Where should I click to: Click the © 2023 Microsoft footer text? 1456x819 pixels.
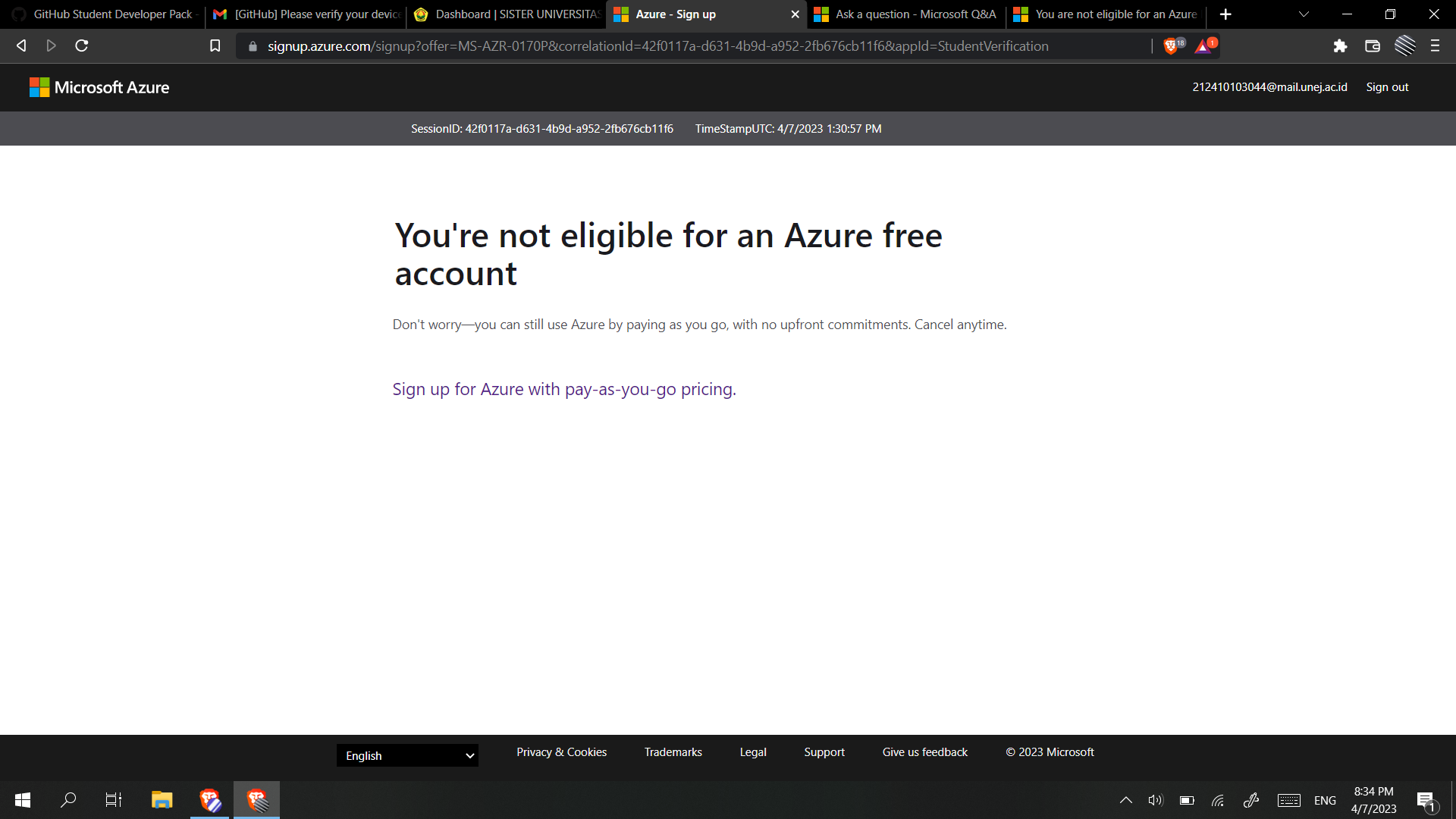(x=1050, y=752)
